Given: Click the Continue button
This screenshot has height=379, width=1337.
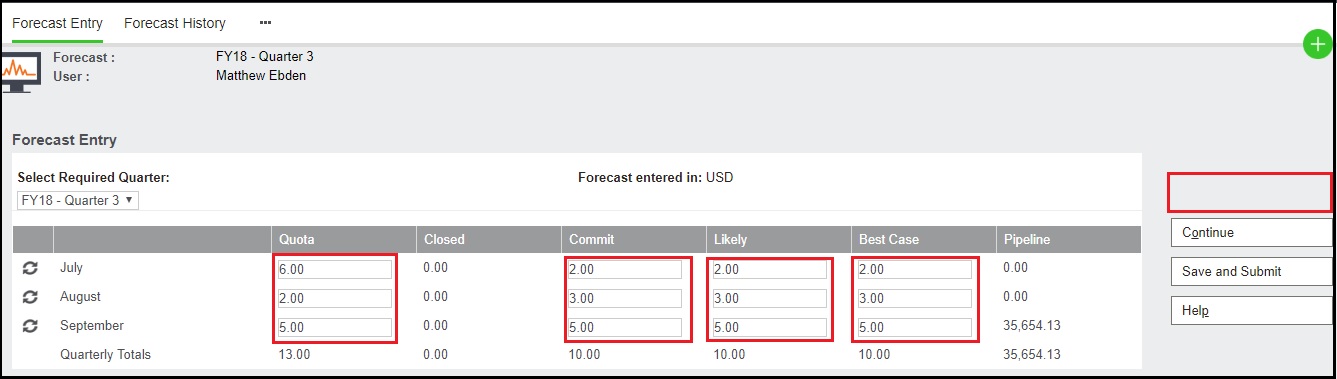Looking at the screenshot, I should tap(1251, 233).
